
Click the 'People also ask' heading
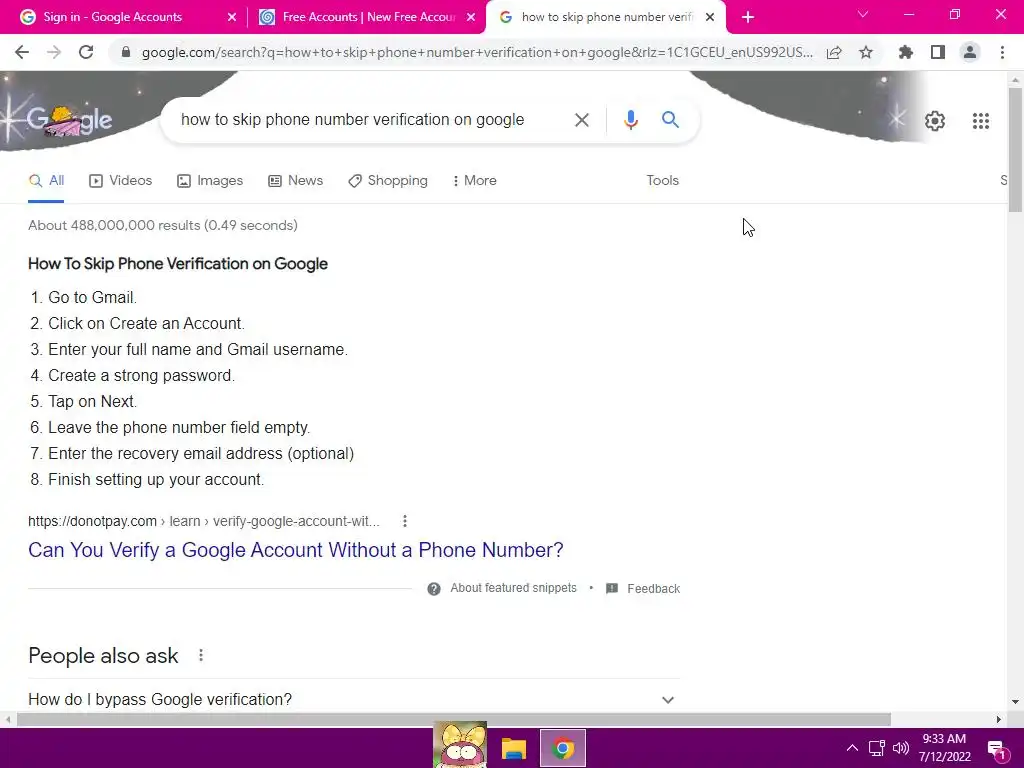(103, 656)
